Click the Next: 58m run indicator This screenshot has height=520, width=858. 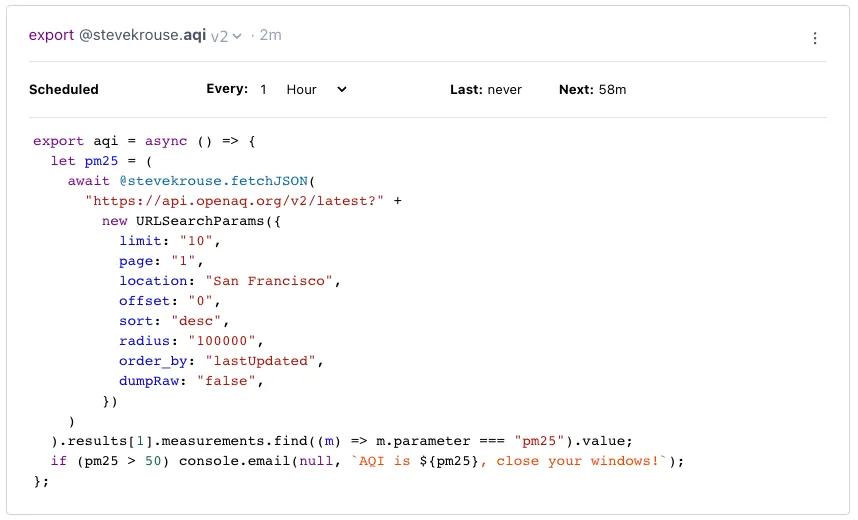click(x=592, y=89)
